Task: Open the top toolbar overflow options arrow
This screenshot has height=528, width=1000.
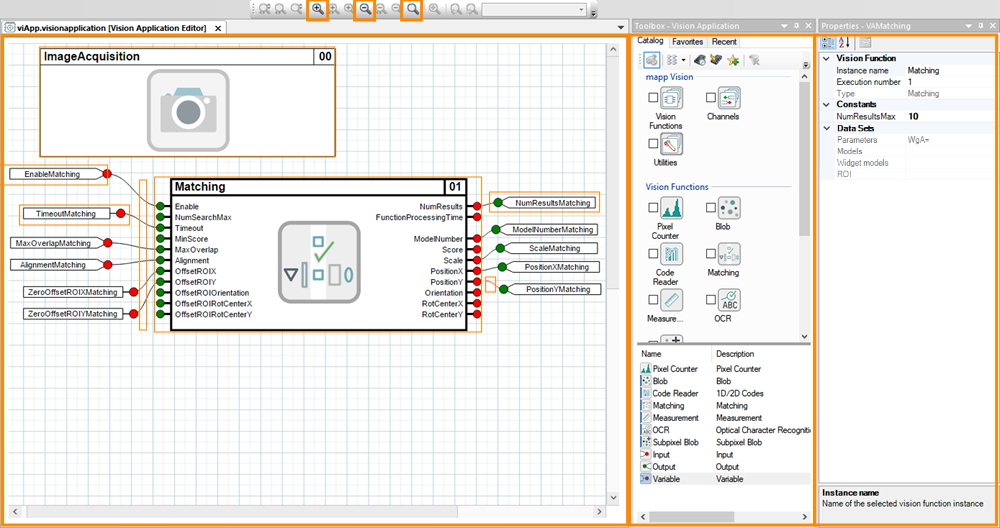Action: [x=593, y=11]
